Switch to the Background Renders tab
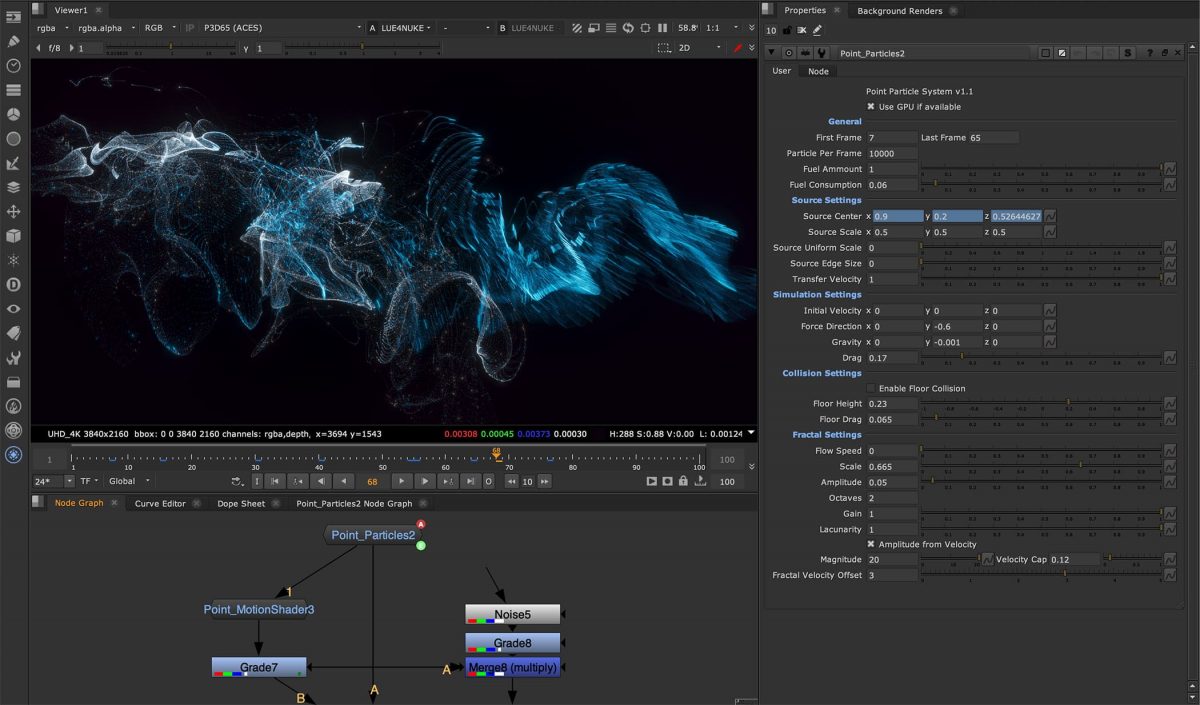Image resolution: width=1200 pixels, height=705 pixels. click(899, 10)
